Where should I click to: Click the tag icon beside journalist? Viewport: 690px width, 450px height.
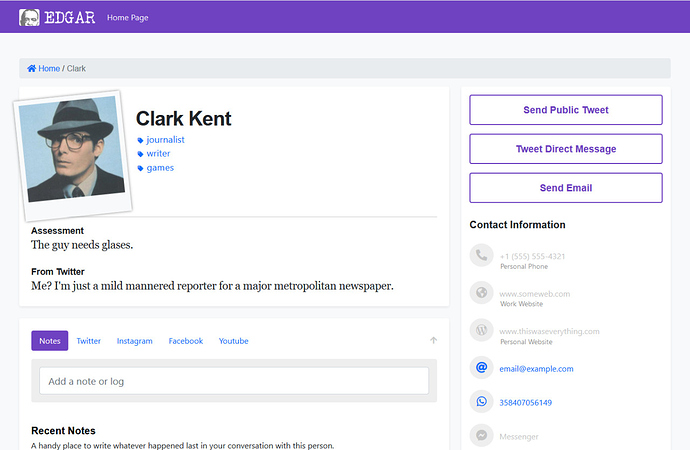(x=140, y=140)
